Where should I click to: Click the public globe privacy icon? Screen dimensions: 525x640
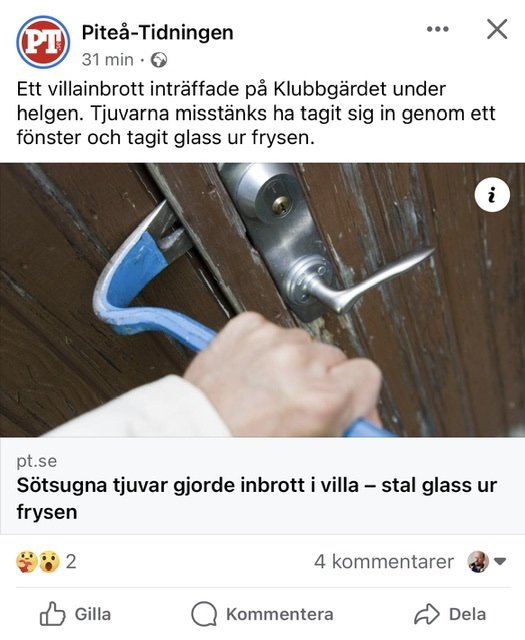pos(159,60)
